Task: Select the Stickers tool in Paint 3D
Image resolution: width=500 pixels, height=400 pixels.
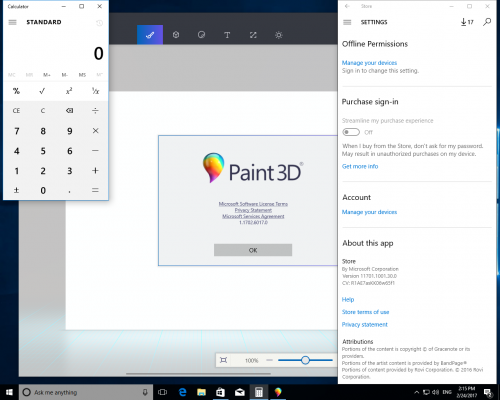Action: point(201,35)
